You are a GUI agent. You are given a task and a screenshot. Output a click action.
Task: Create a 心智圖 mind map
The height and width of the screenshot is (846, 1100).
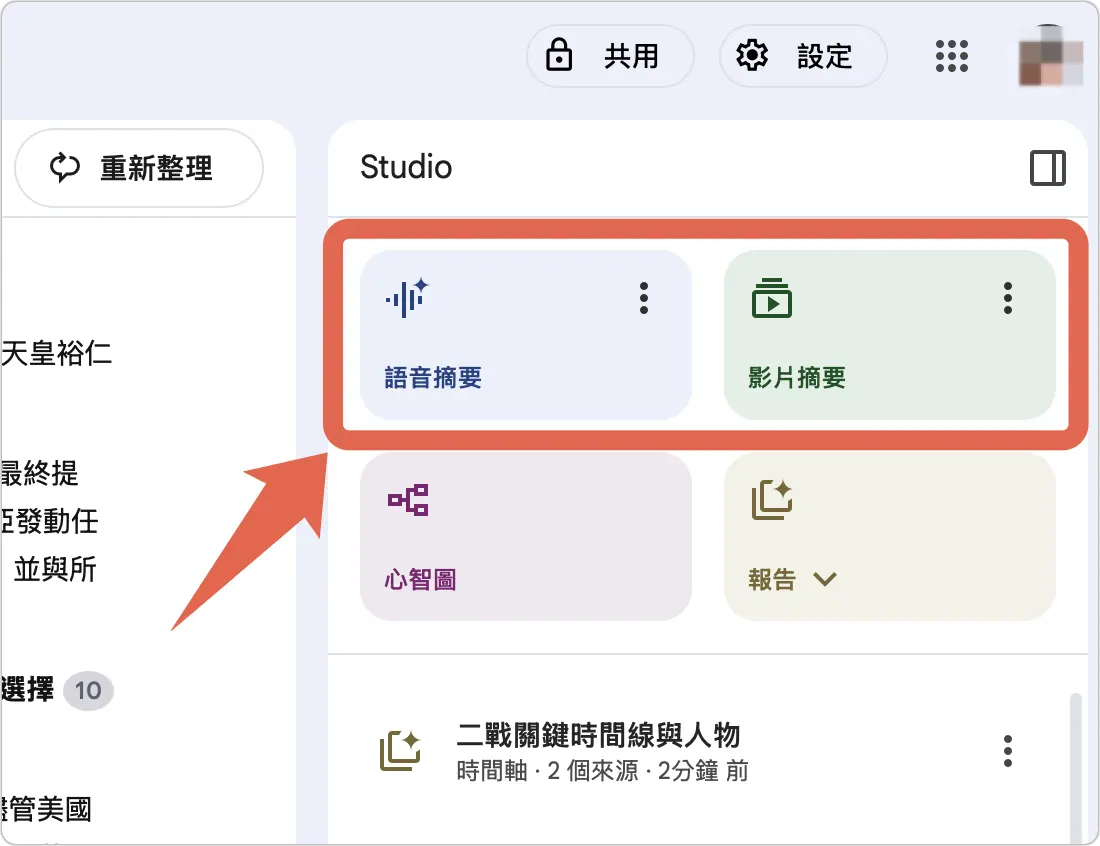pos(525,537)
